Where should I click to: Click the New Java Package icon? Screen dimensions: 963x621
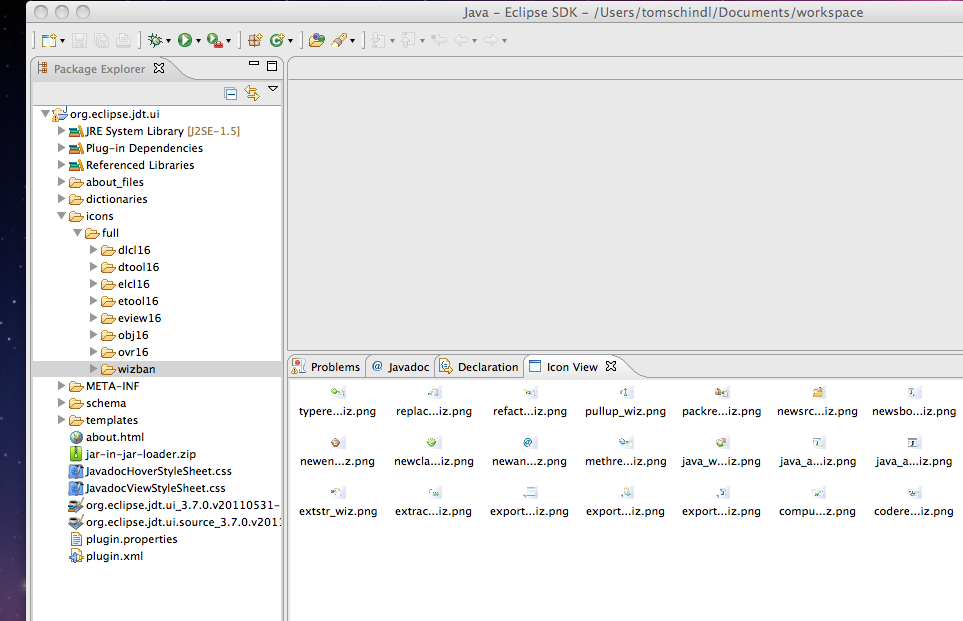255,41
